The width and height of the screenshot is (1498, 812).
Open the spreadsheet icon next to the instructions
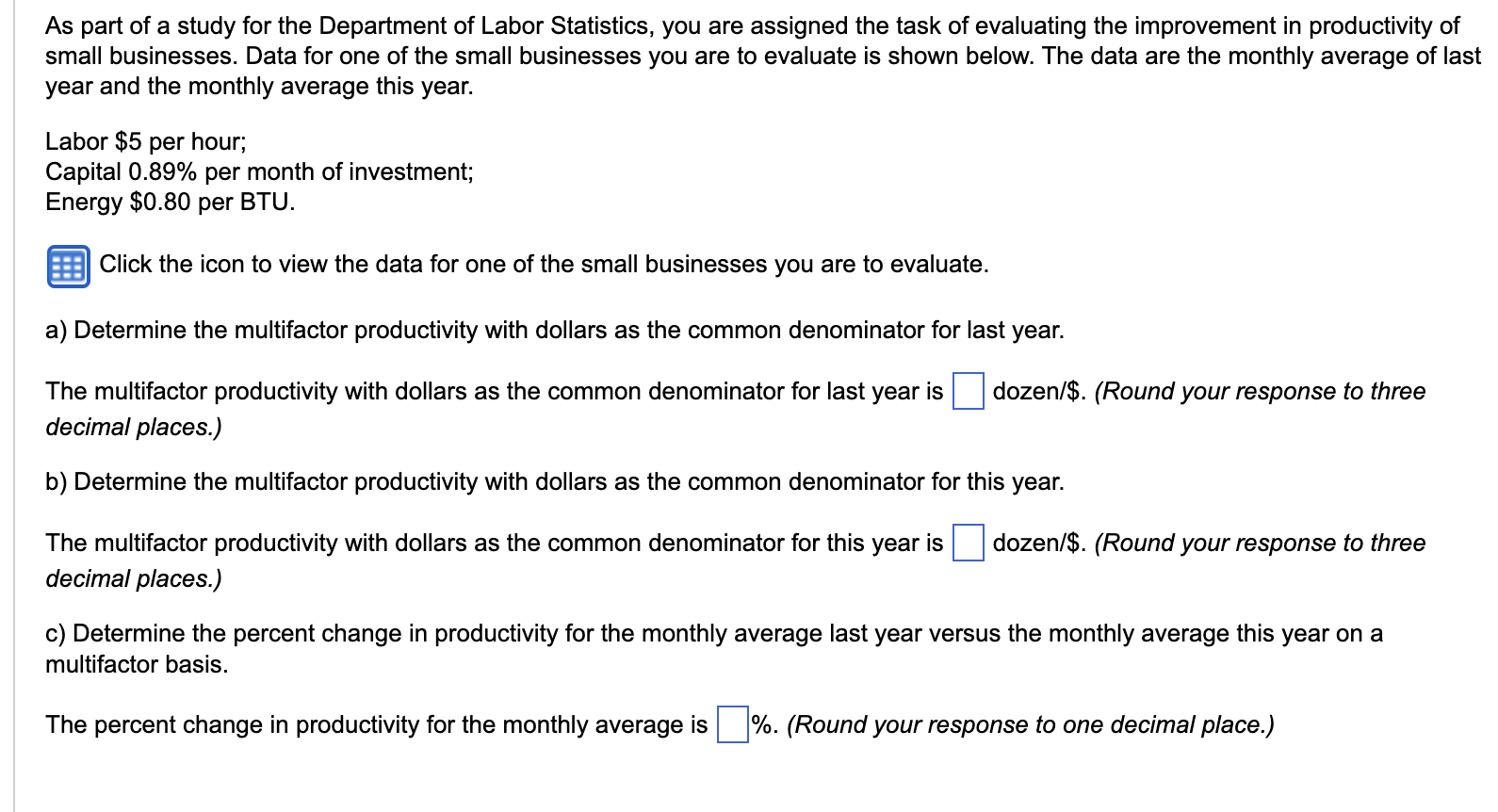pyautogui.click(x=67, y=265)
